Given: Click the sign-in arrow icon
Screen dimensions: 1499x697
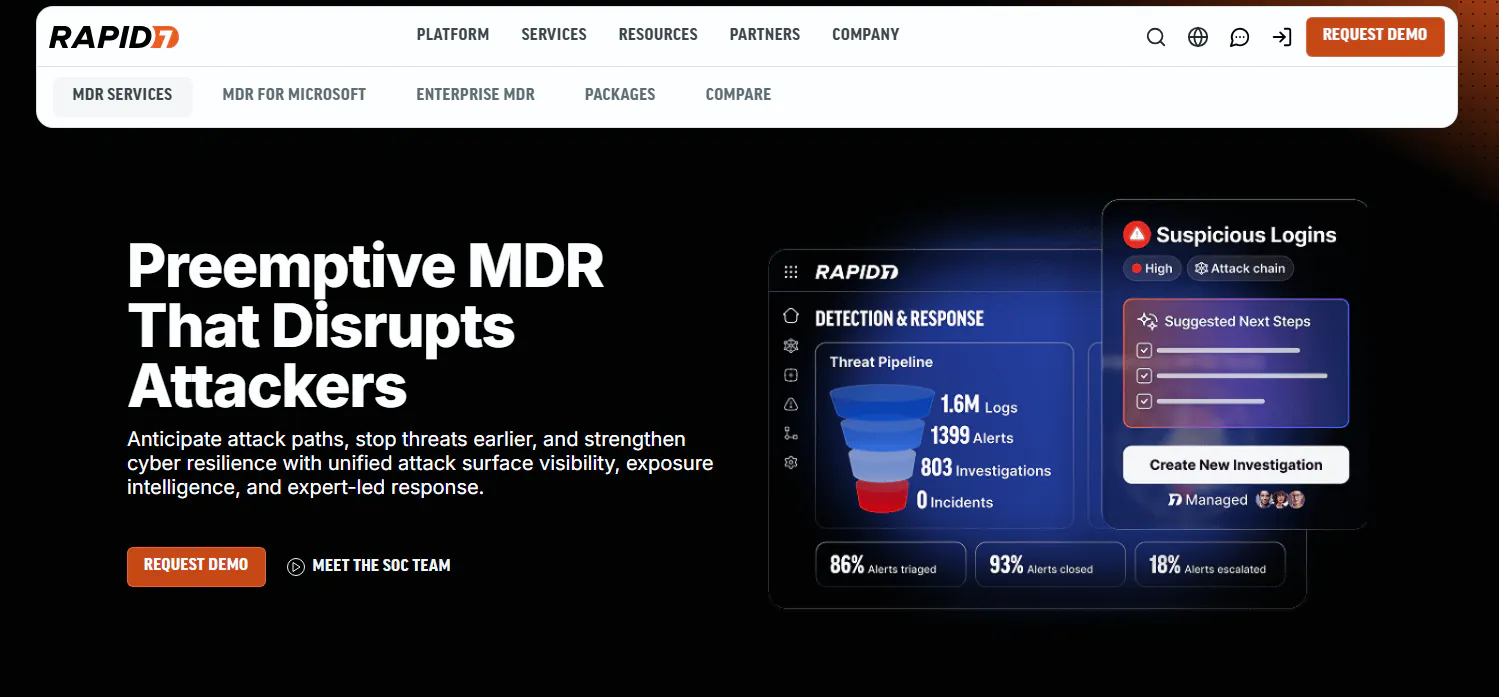Looking at the screenshot, I should coord(1282,38).
